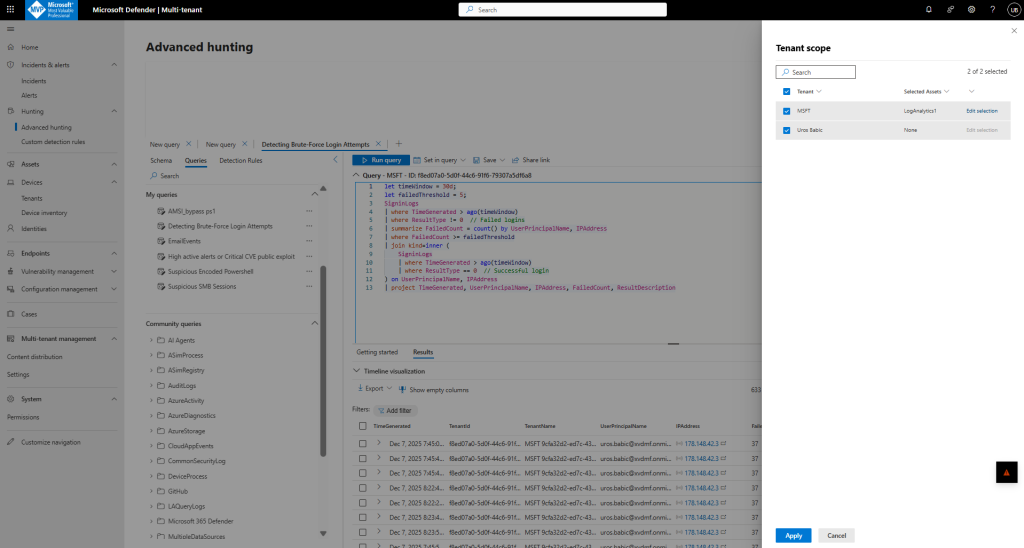Click the help question mark icon
Viewport: 1024px width, 548px height.
click(x=992, y=9)
